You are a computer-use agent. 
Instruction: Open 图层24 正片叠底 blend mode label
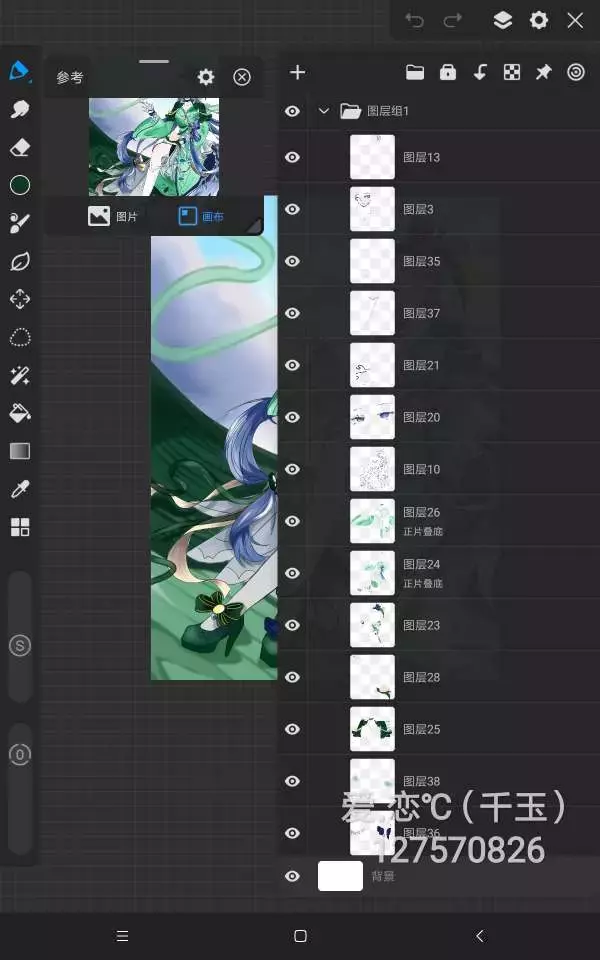(422, 583)
